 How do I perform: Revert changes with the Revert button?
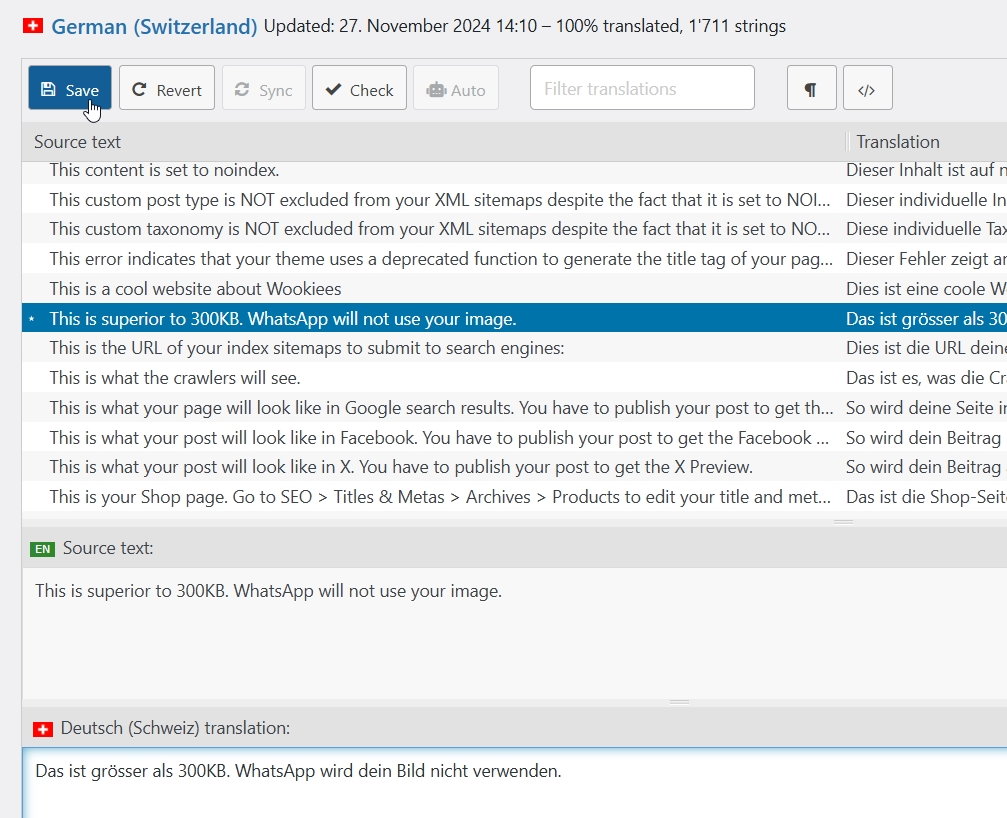(x=166, y=89)
